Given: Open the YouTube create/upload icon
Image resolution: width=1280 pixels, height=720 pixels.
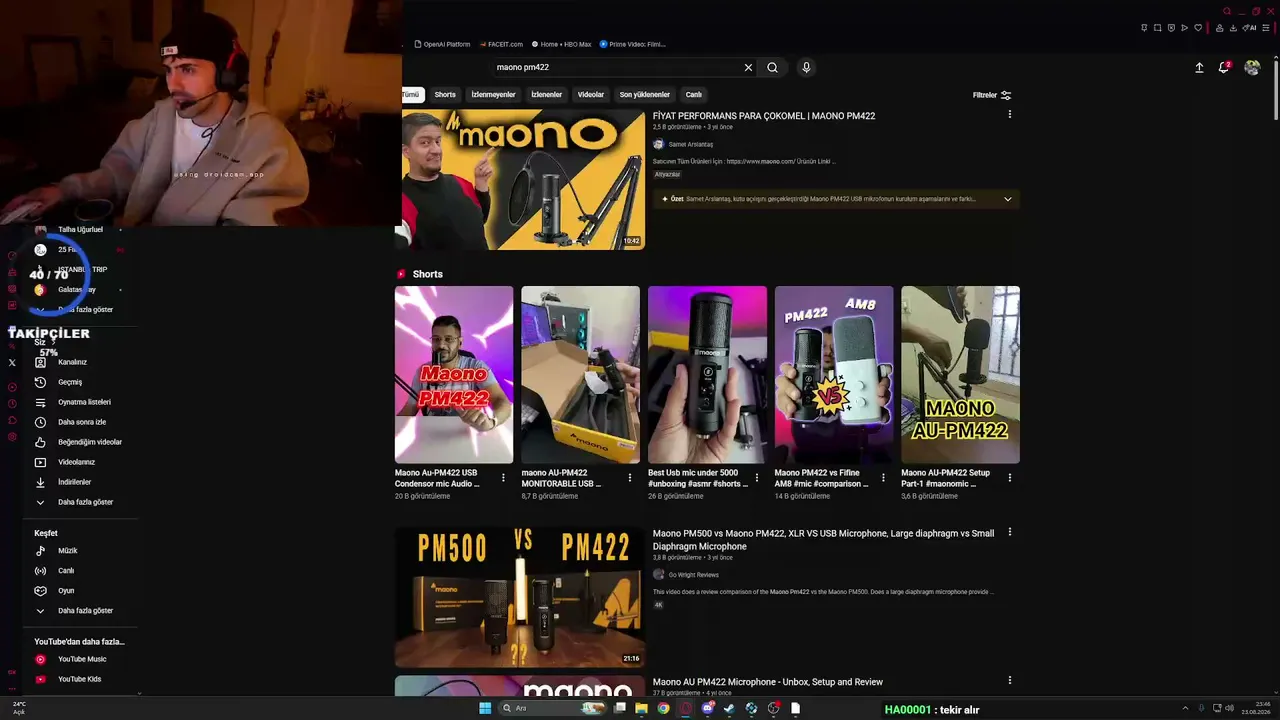Looking at the screenshot, I should click(x=1199, y=67).
